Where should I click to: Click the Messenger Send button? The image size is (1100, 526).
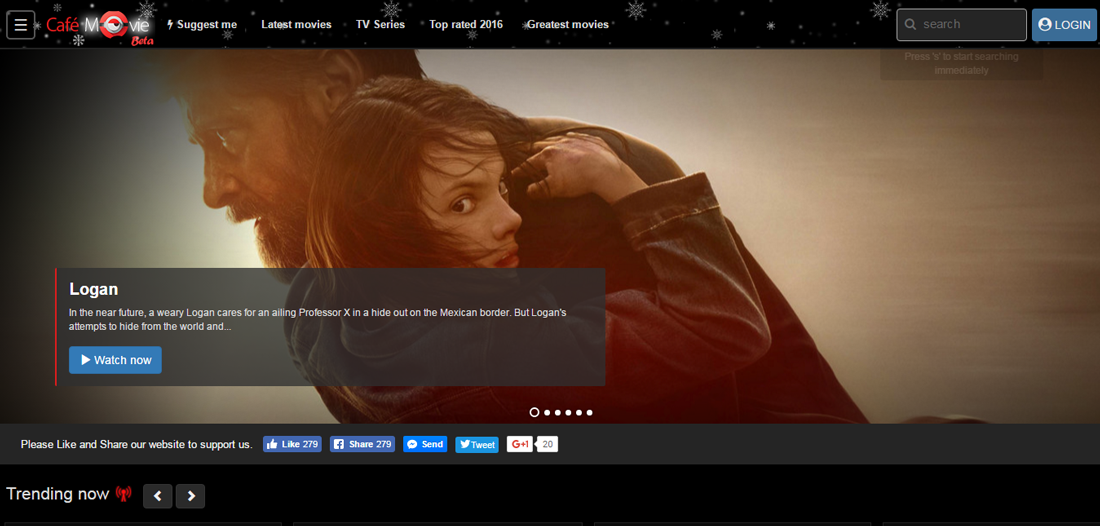[x=425, y=444]
